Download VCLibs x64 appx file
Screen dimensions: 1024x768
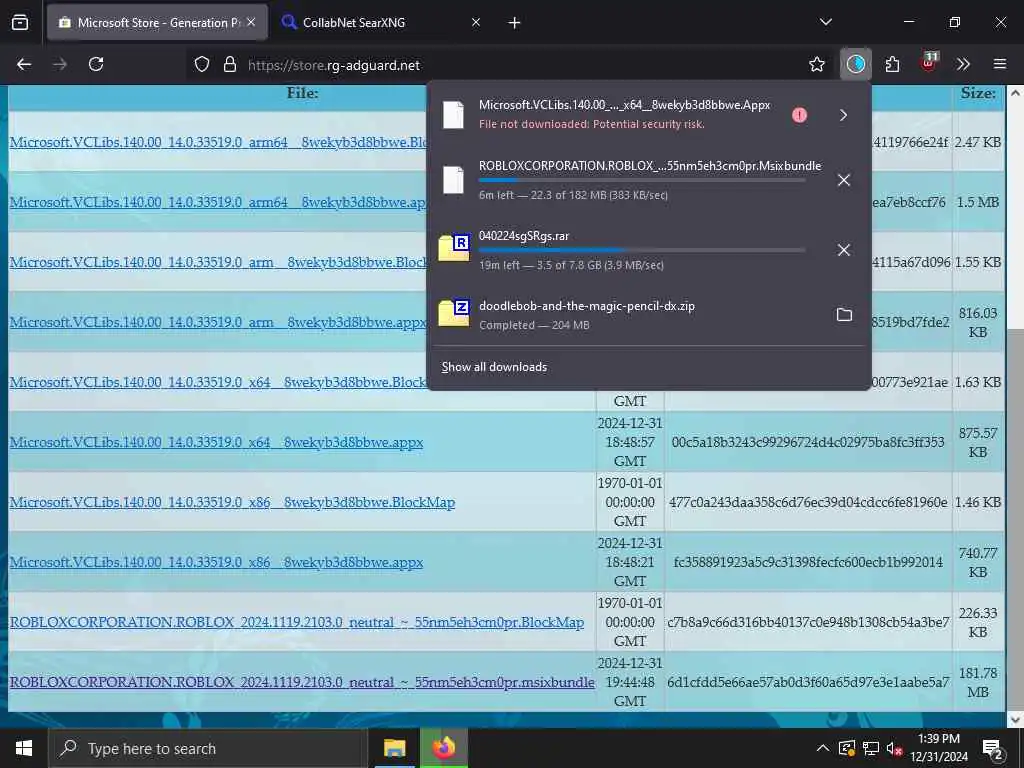coord(216,443)
